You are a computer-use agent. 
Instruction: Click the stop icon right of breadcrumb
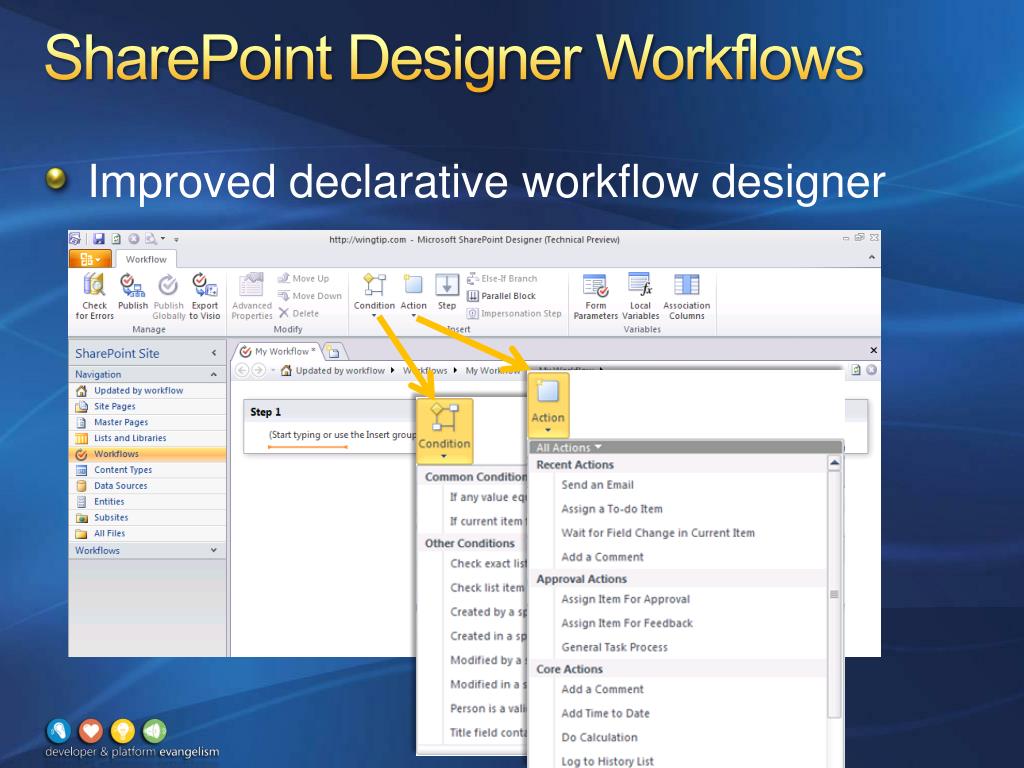point(872,370)
